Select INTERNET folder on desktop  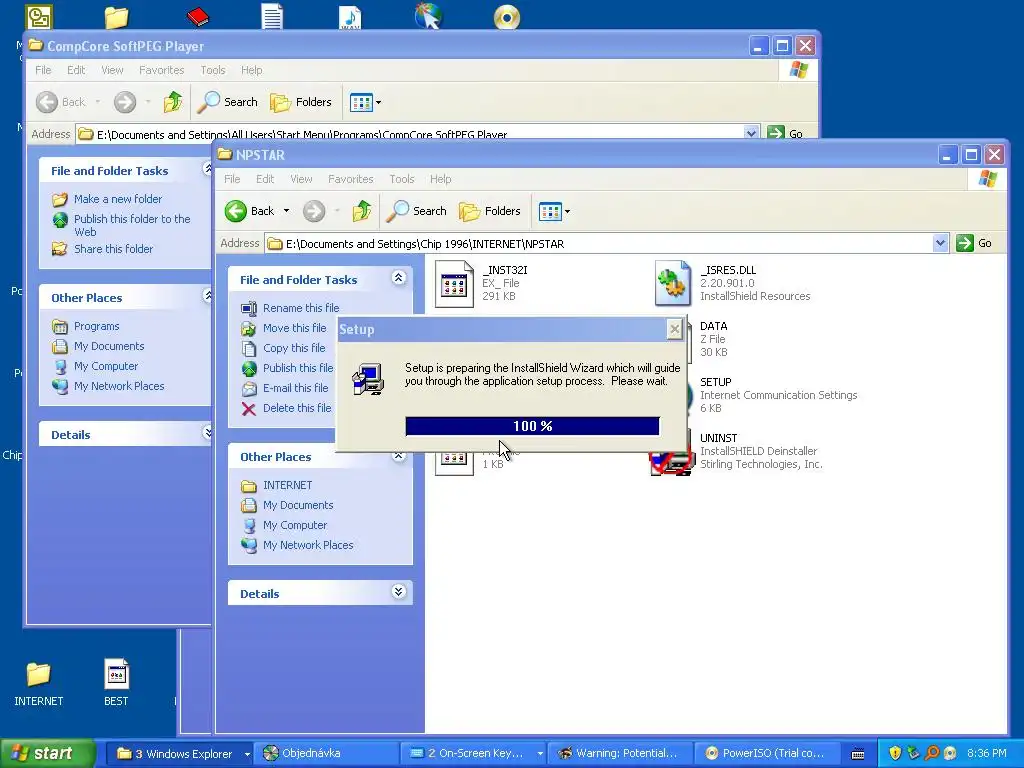39,684
